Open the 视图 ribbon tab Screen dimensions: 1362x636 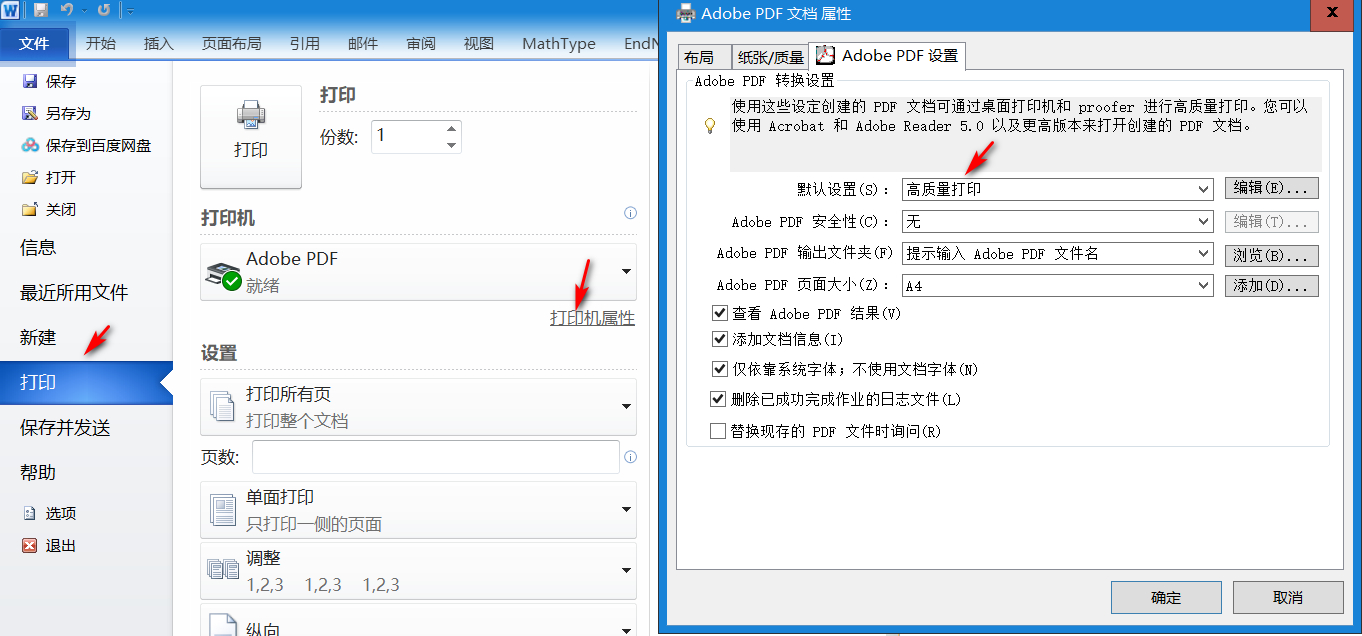(x=479, y=43)
